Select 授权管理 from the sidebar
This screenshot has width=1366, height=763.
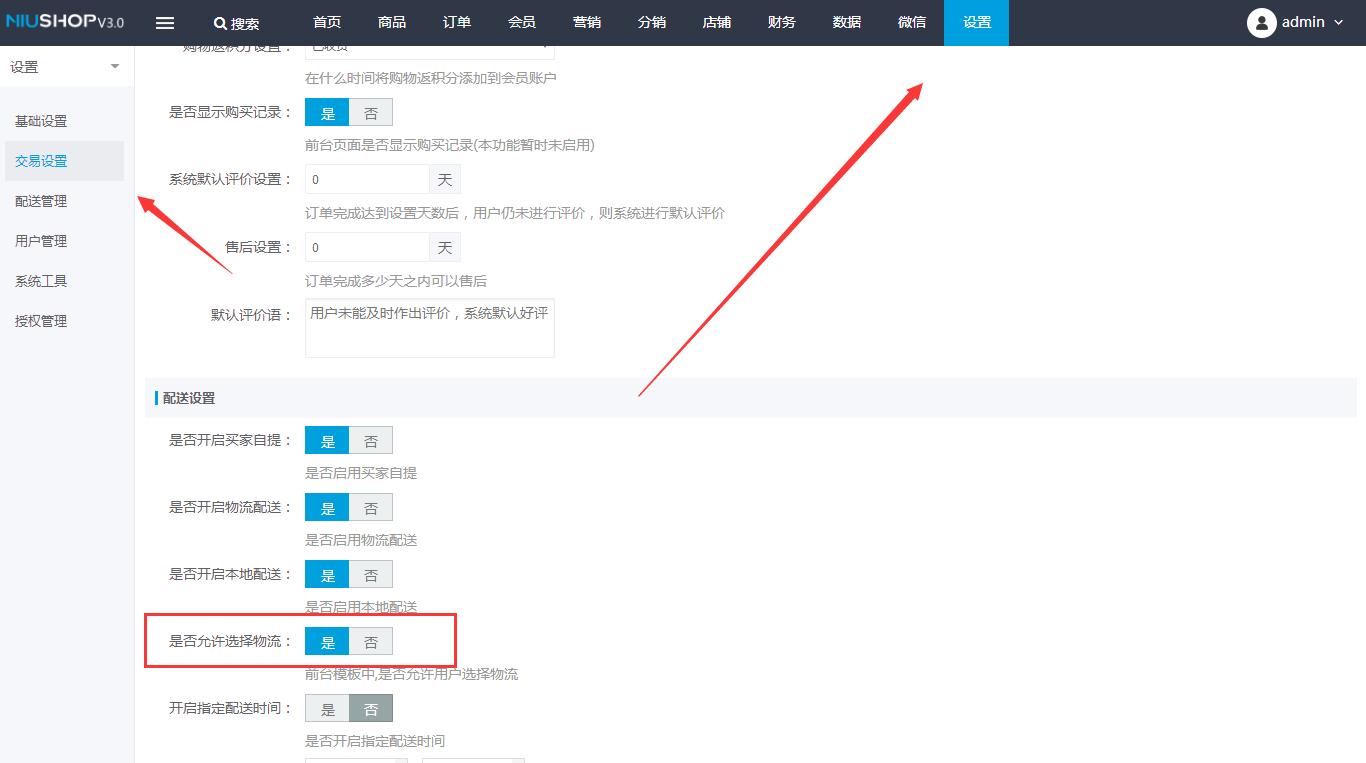(40, 320)
